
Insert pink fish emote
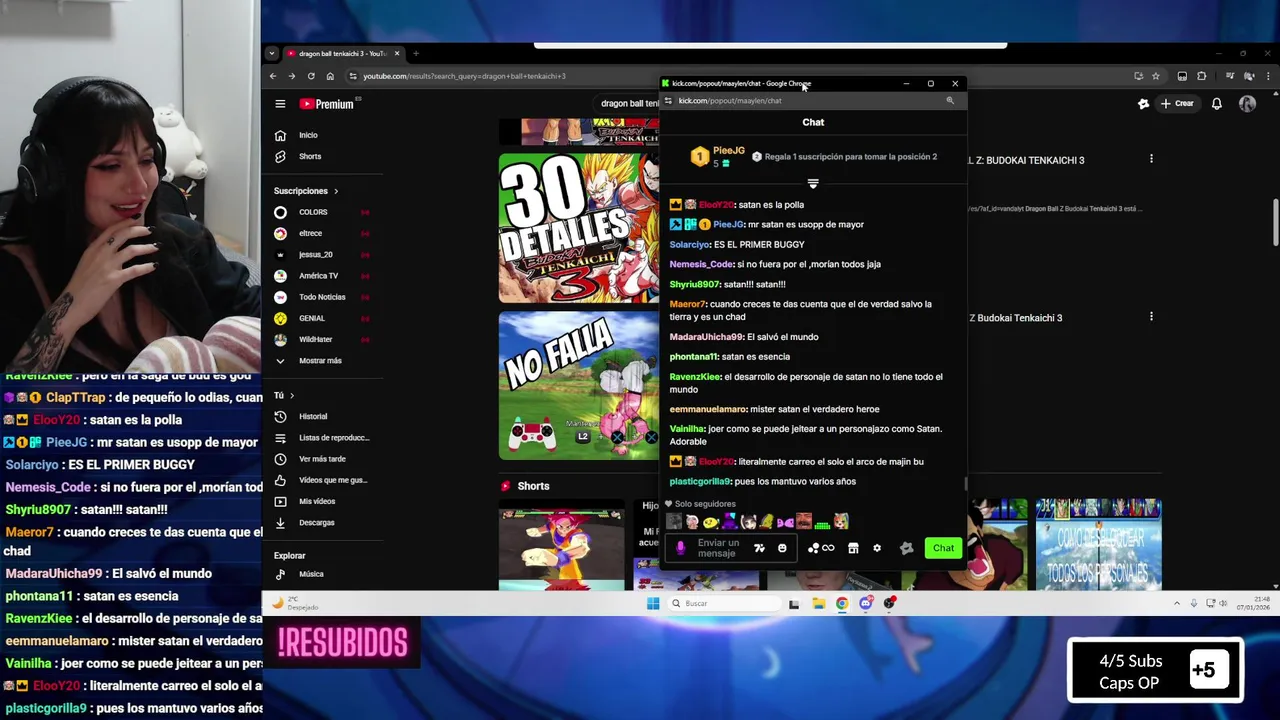[x=785, y=521]
